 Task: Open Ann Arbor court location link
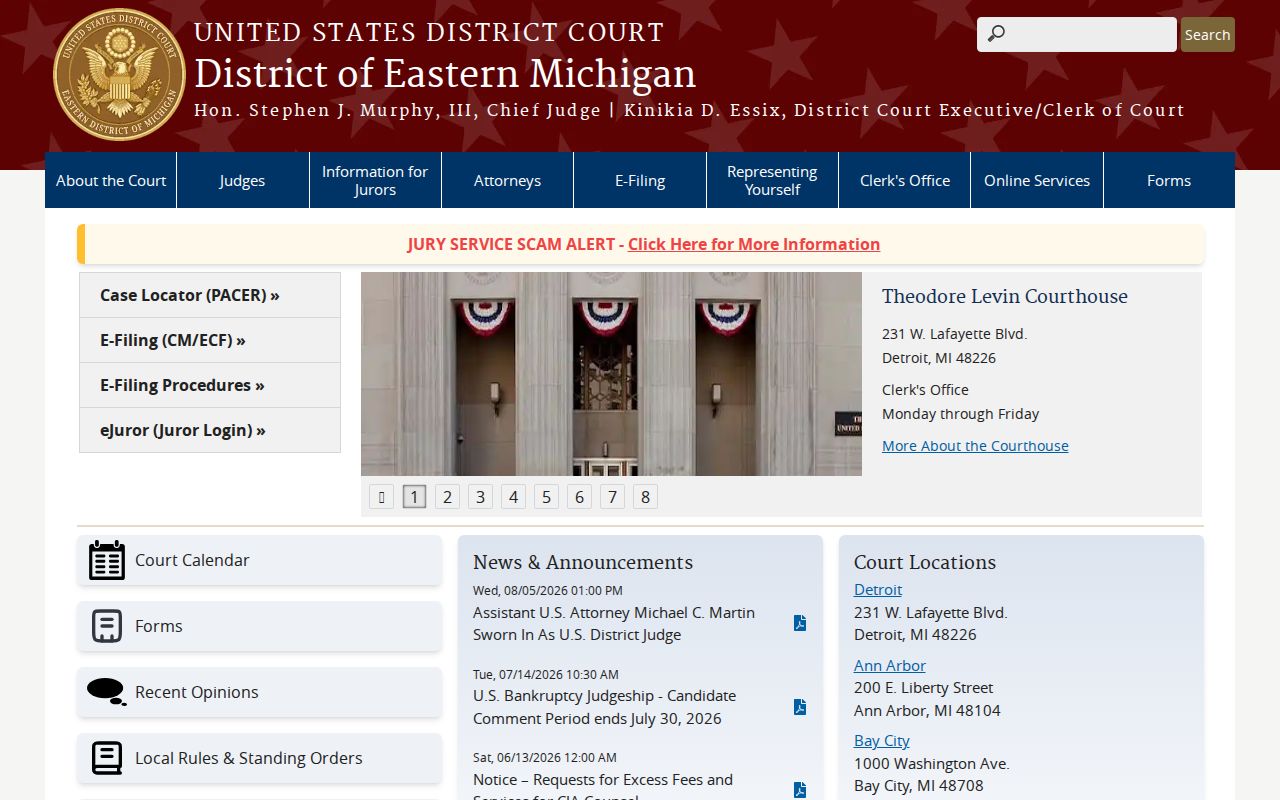click(890, 665)
